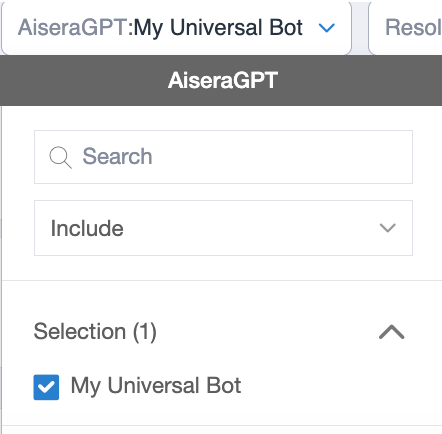
Task: Focus the Search input field
Action: tap(223, 157)
